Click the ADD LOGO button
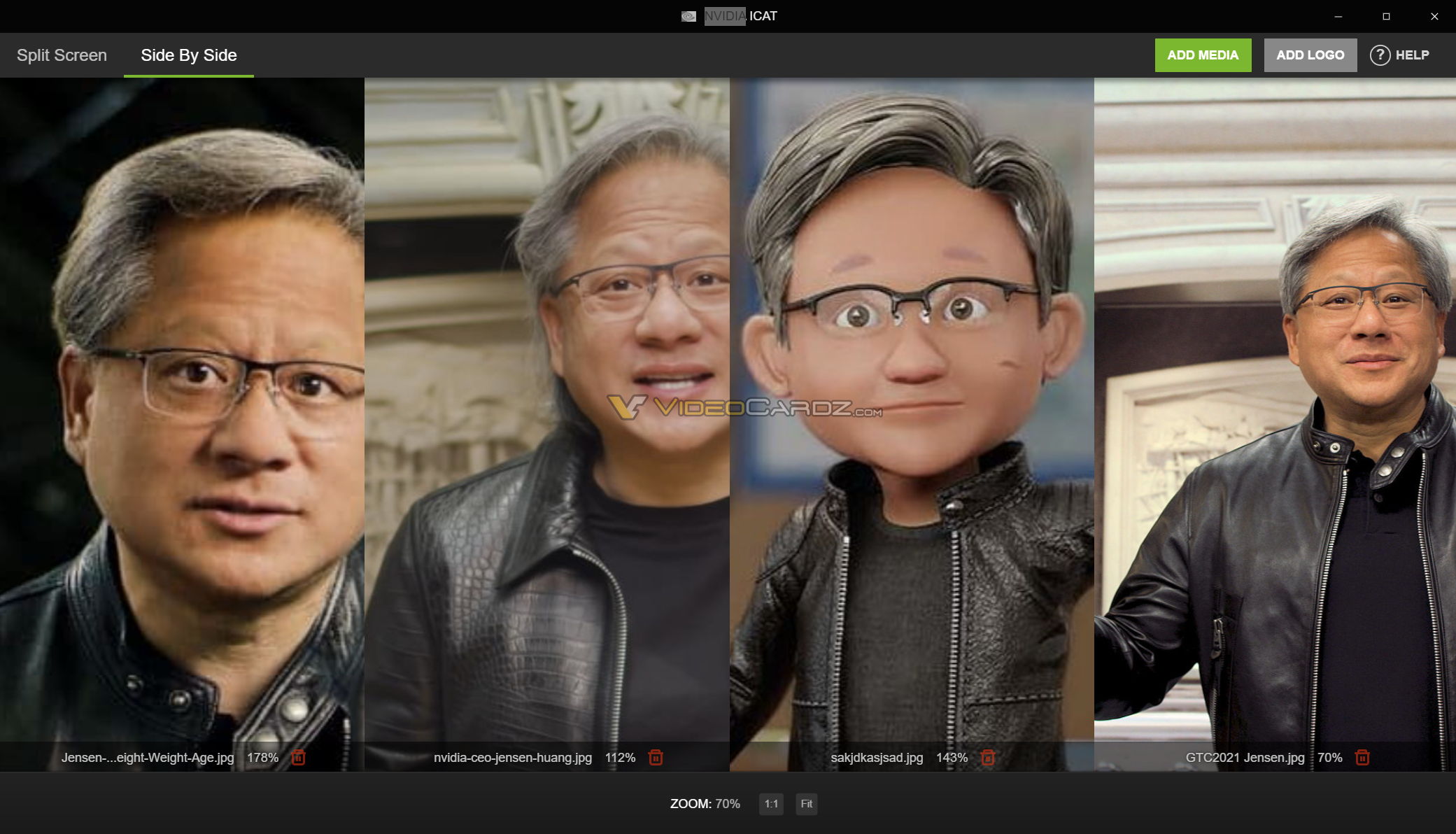Viewport: 1456px width, 834px height. [1311, 55]
